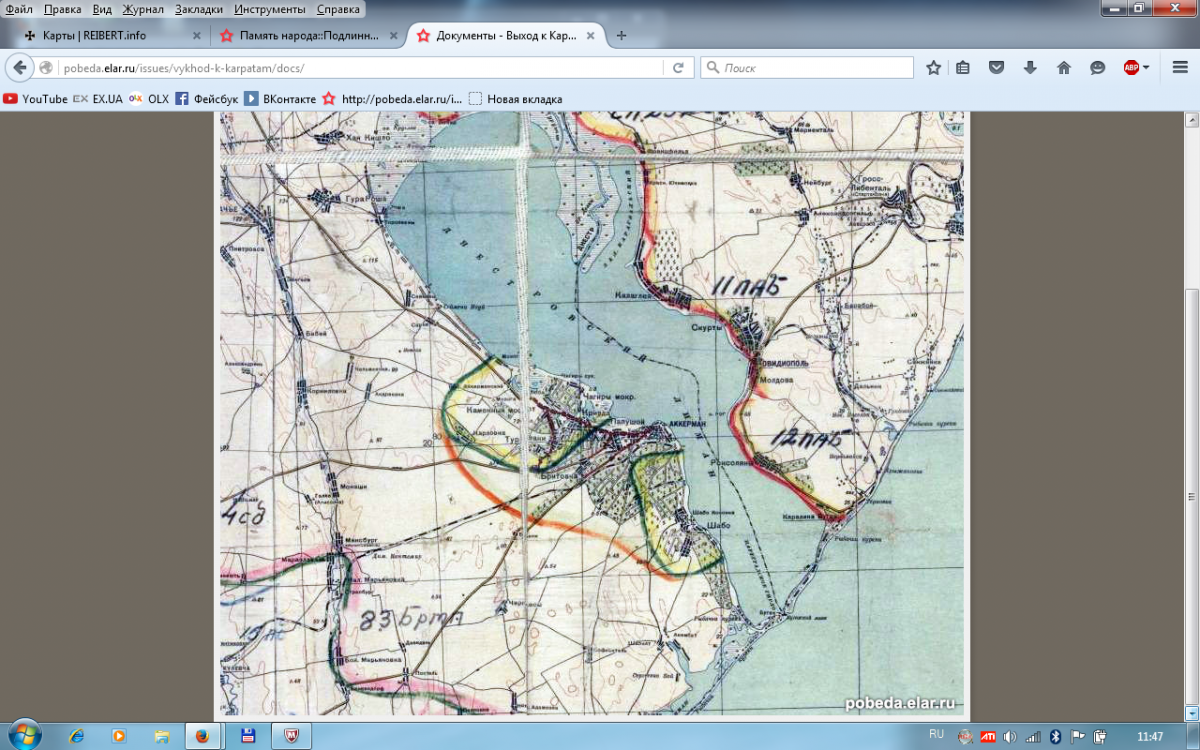Click the Adblock Plus ABP icon
Screen dimensions: 1200x750
(x=1131, y=68)
